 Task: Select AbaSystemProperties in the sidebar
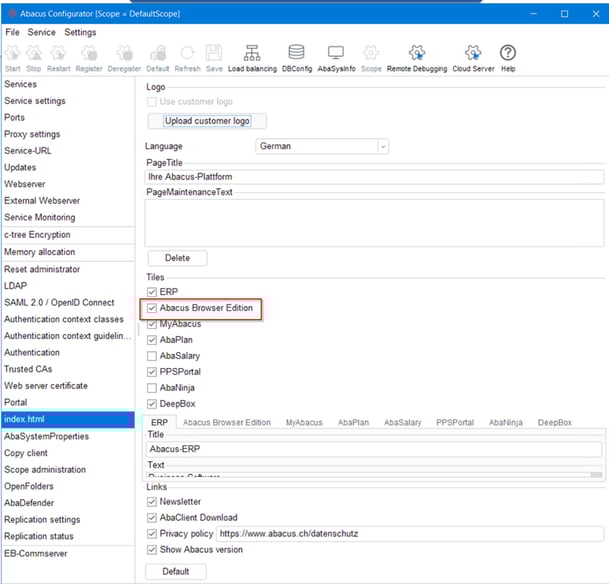pos(68,436)
